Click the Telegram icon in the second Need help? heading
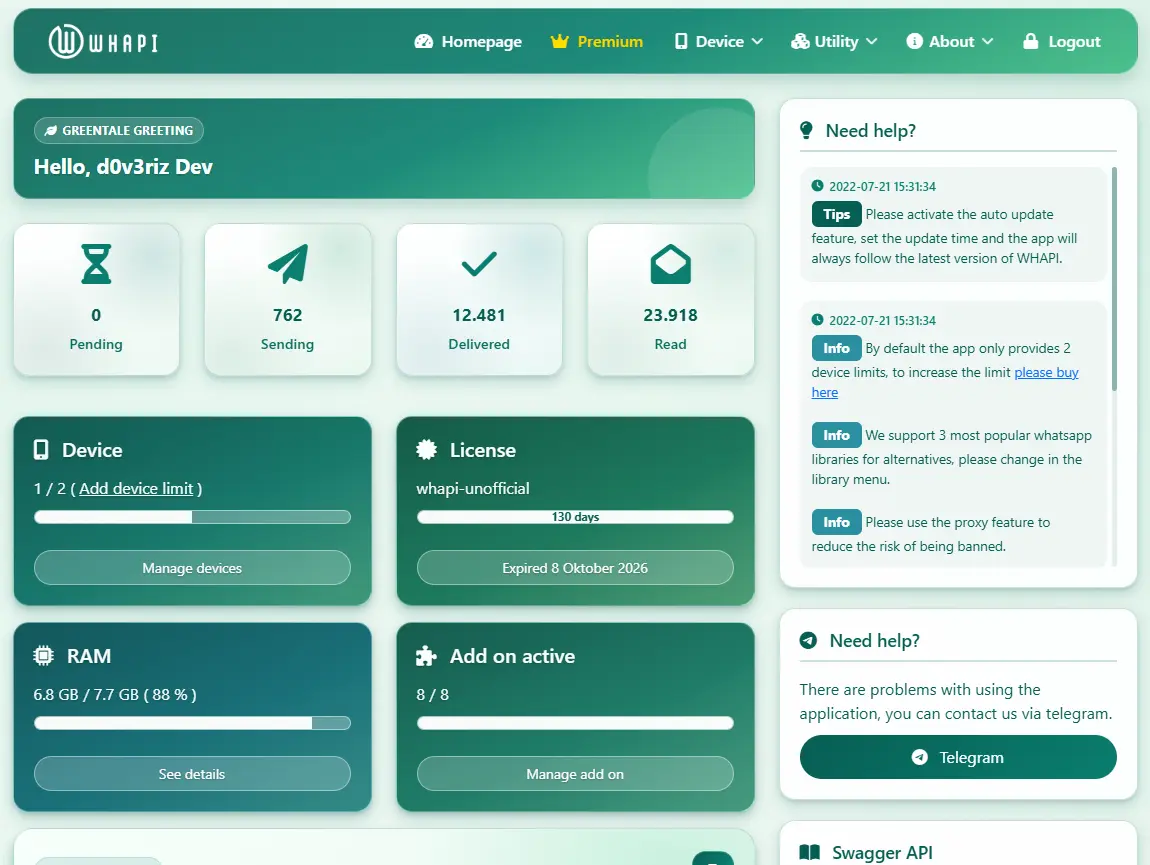 [x=808, y=640]
